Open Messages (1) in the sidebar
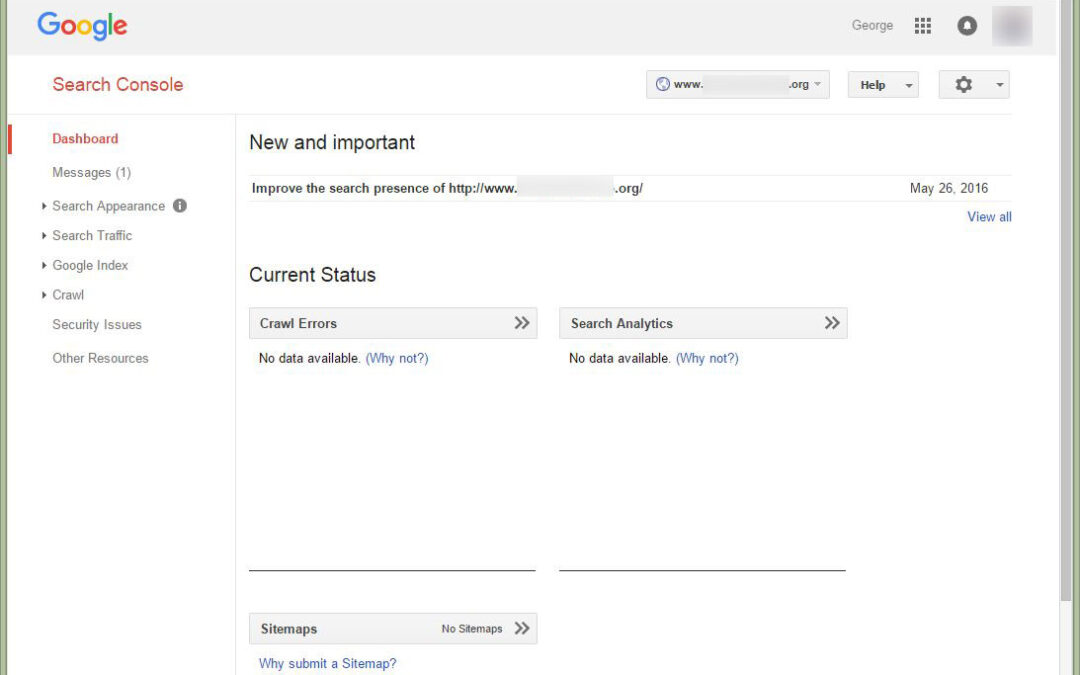1080x675 pixels. click(x=92, y=172)
